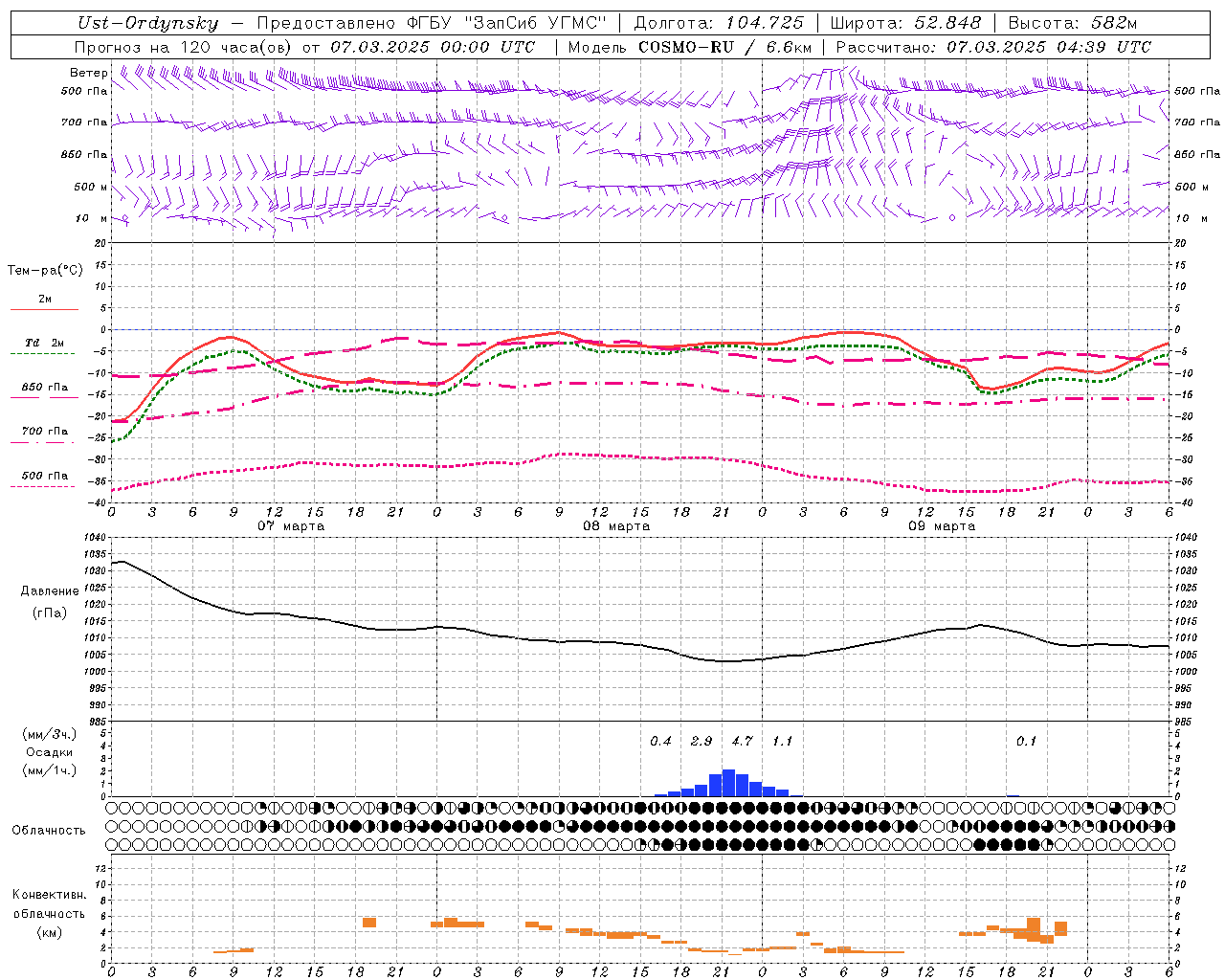
Task: Click the station name Ust-Ordynsky in header
Action: point(147,23)
